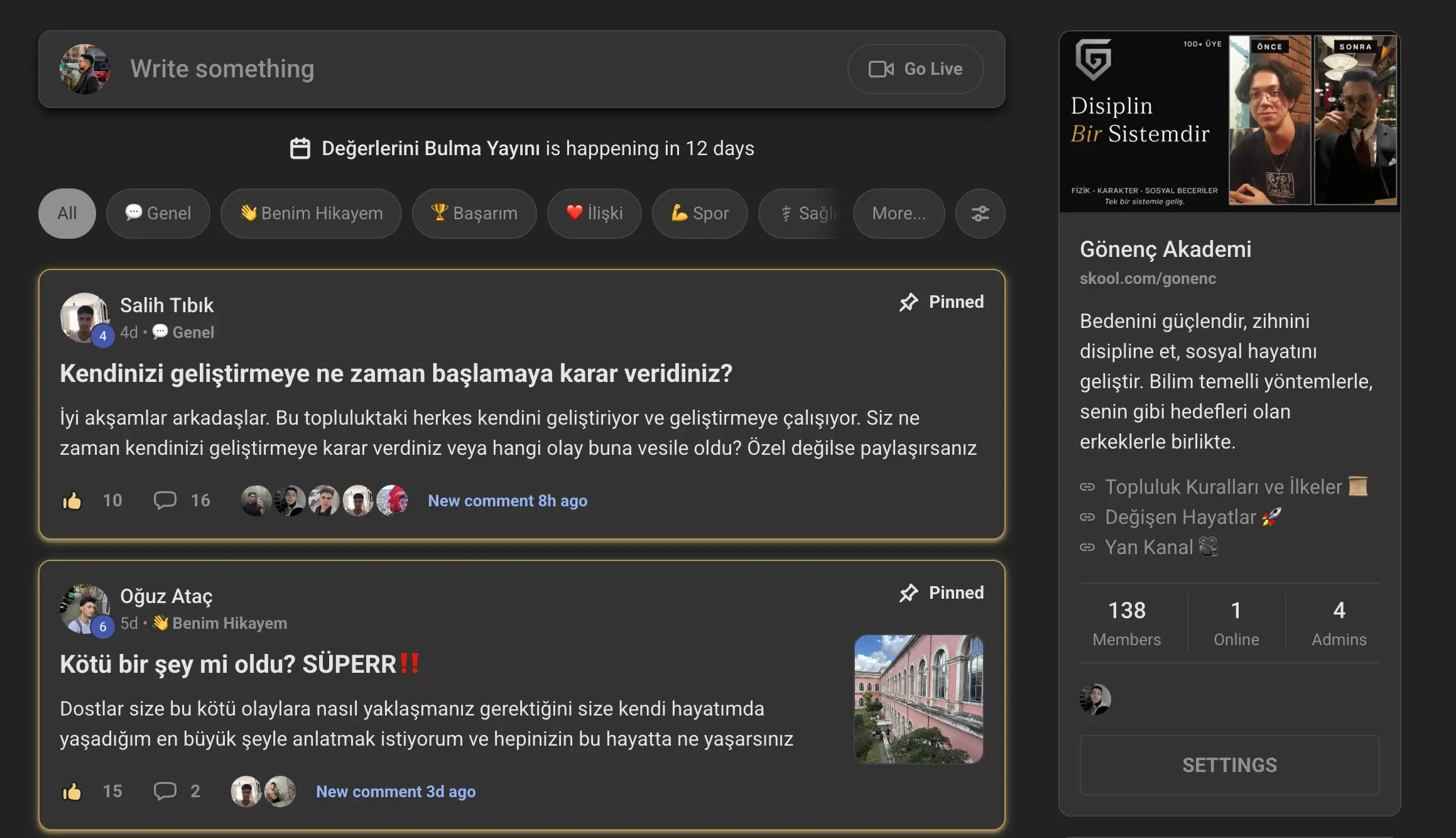Filter posts by İlişki category
1456x838 pixels.
[x=594, y=214]
